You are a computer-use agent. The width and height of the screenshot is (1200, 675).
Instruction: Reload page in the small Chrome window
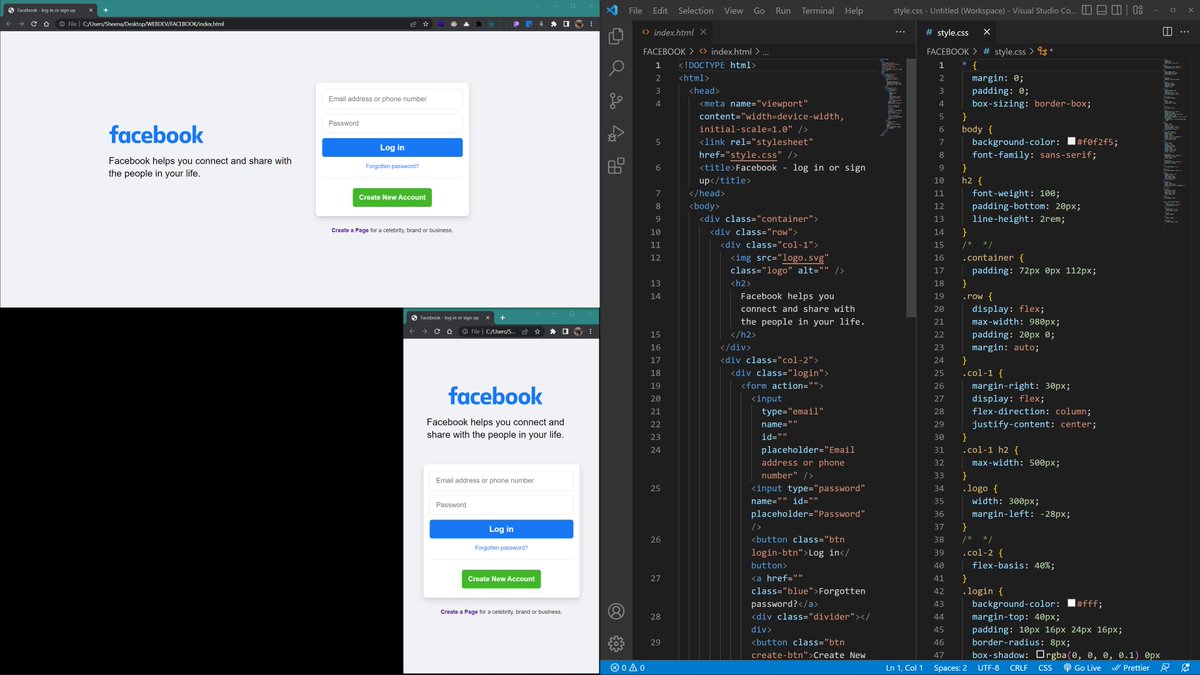[437, 331]
